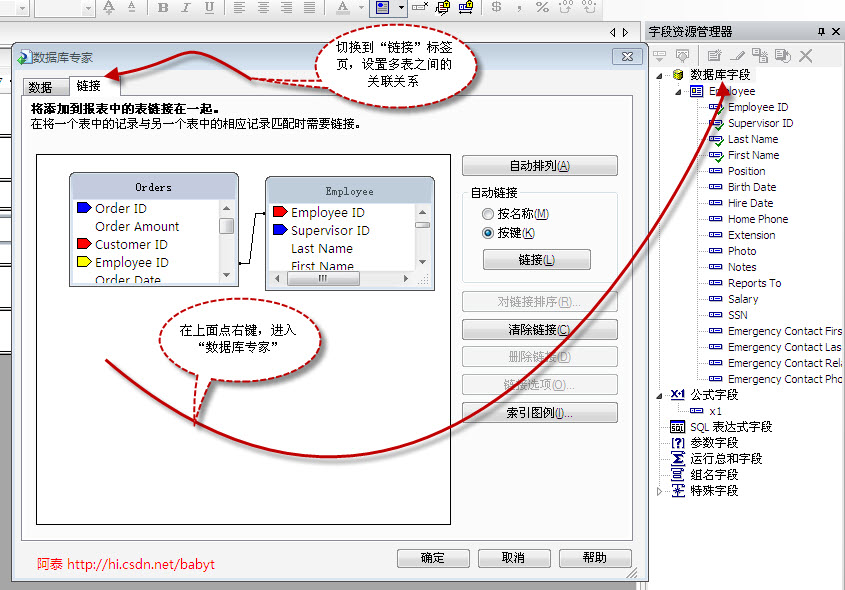Click insert to report icon in field explorer
The image size is (845, 590).
tap(660, 55)
